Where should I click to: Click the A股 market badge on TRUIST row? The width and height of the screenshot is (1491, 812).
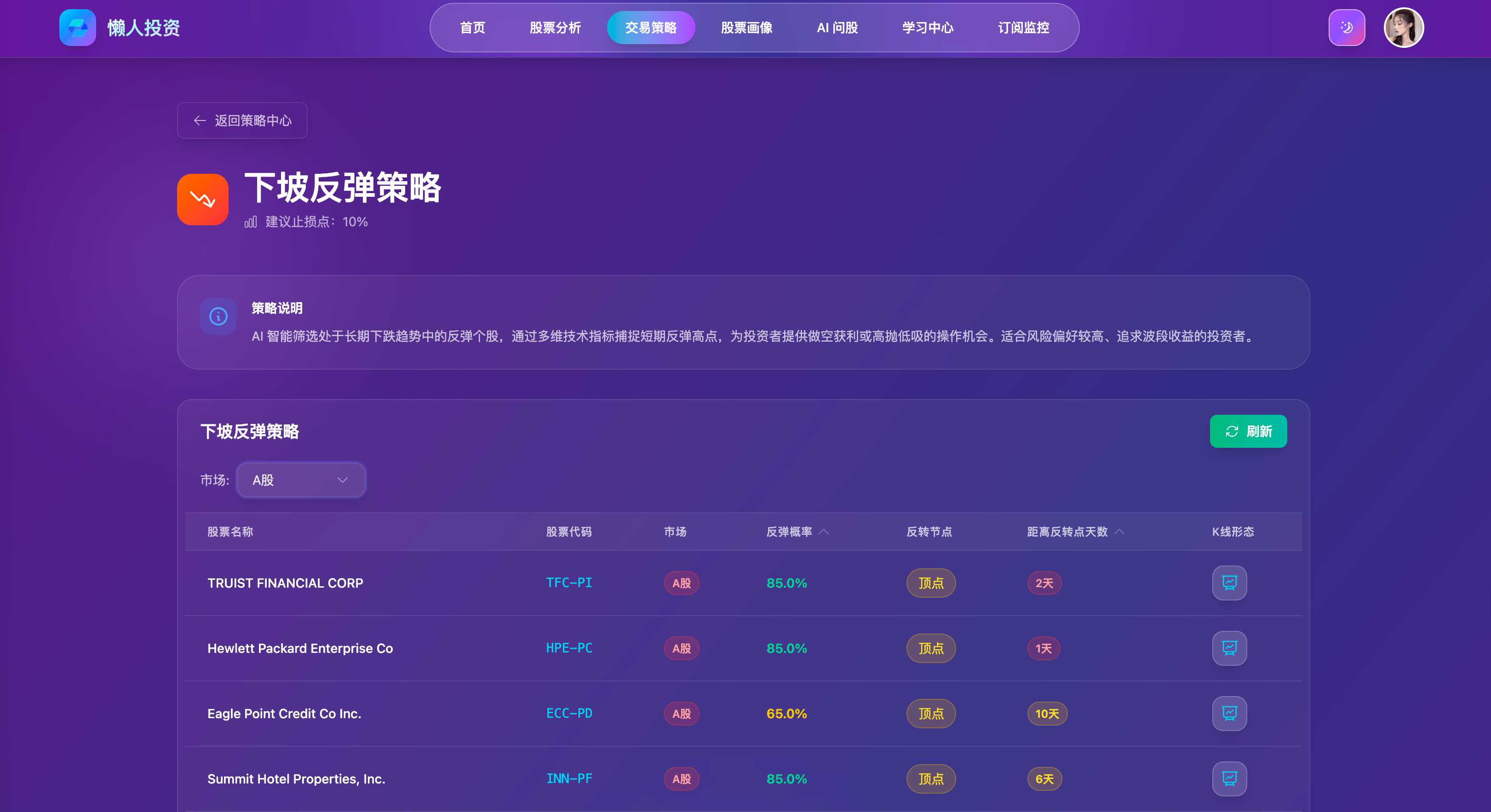(x=681, y=583)
